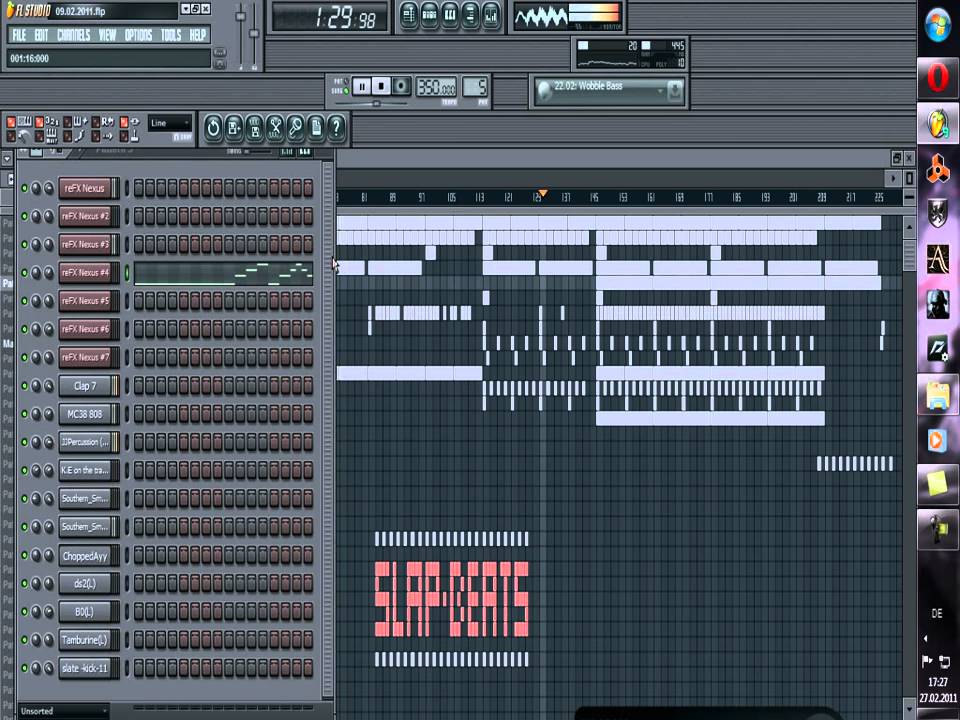960x720 pixels.
Task: Click the small dropdown arrow above the browser strip
Action: click(7, 159)
